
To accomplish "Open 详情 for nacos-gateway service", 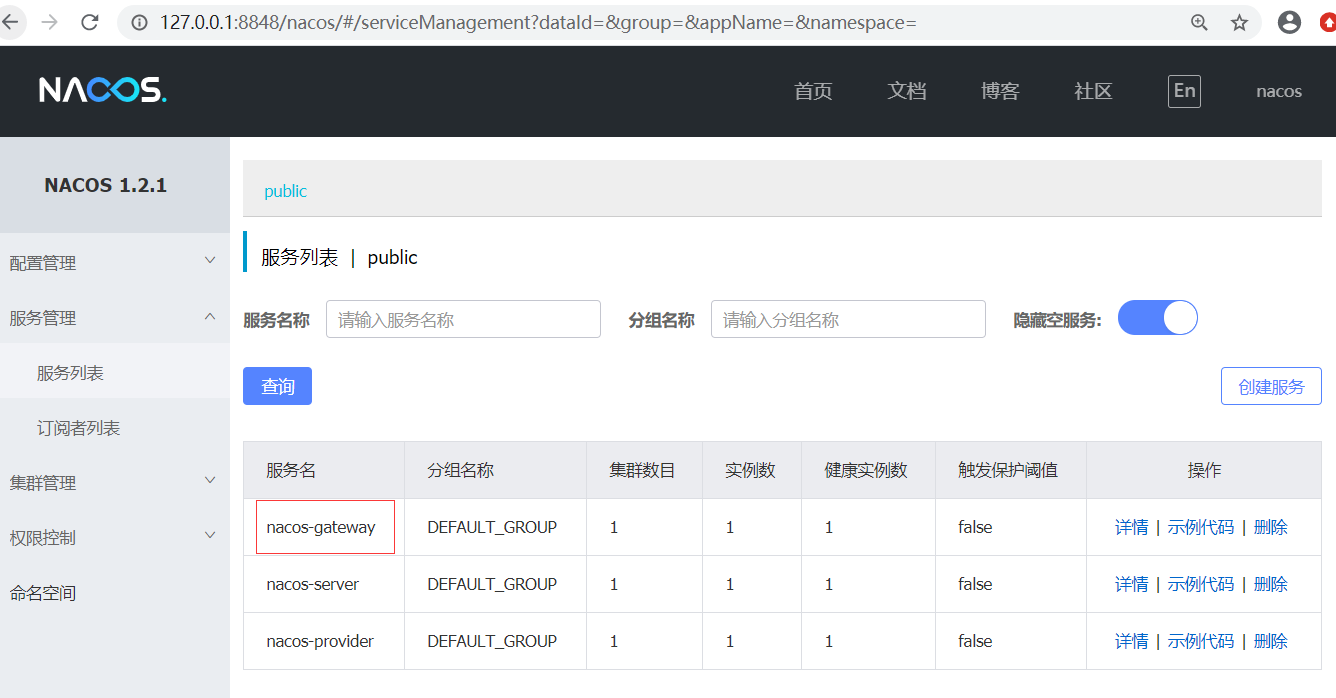I will [x=1131, y=527].
